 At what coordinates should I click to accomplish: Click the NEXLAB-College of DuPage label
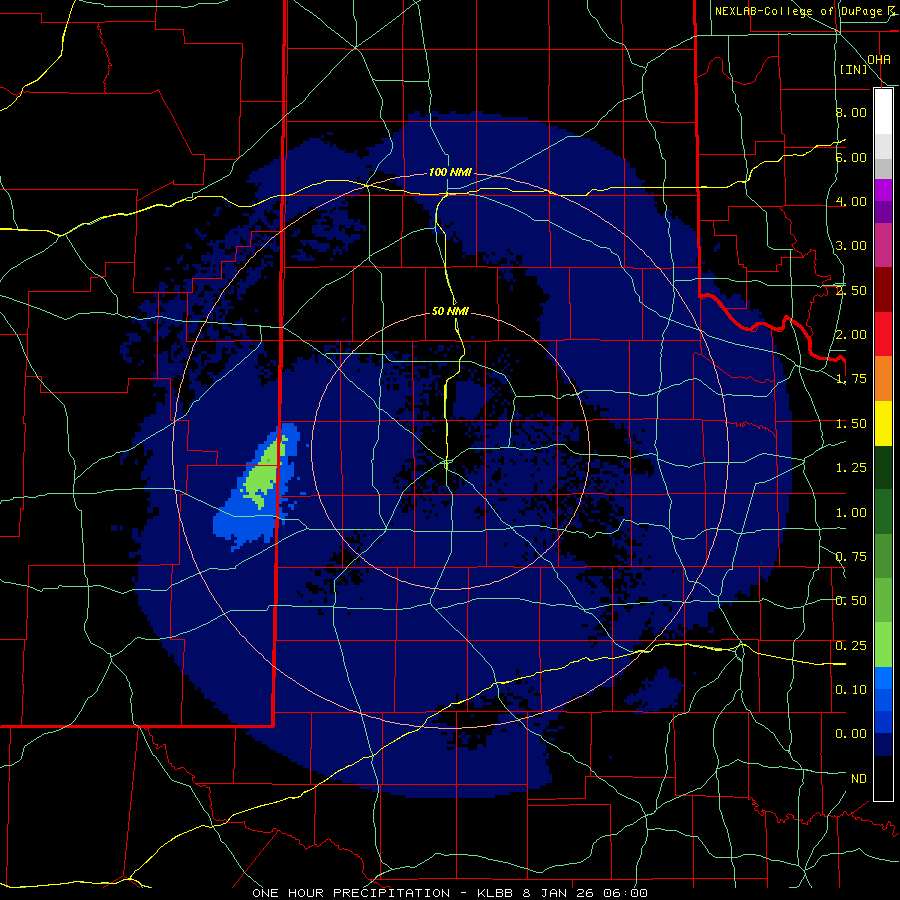click(799, 11)
